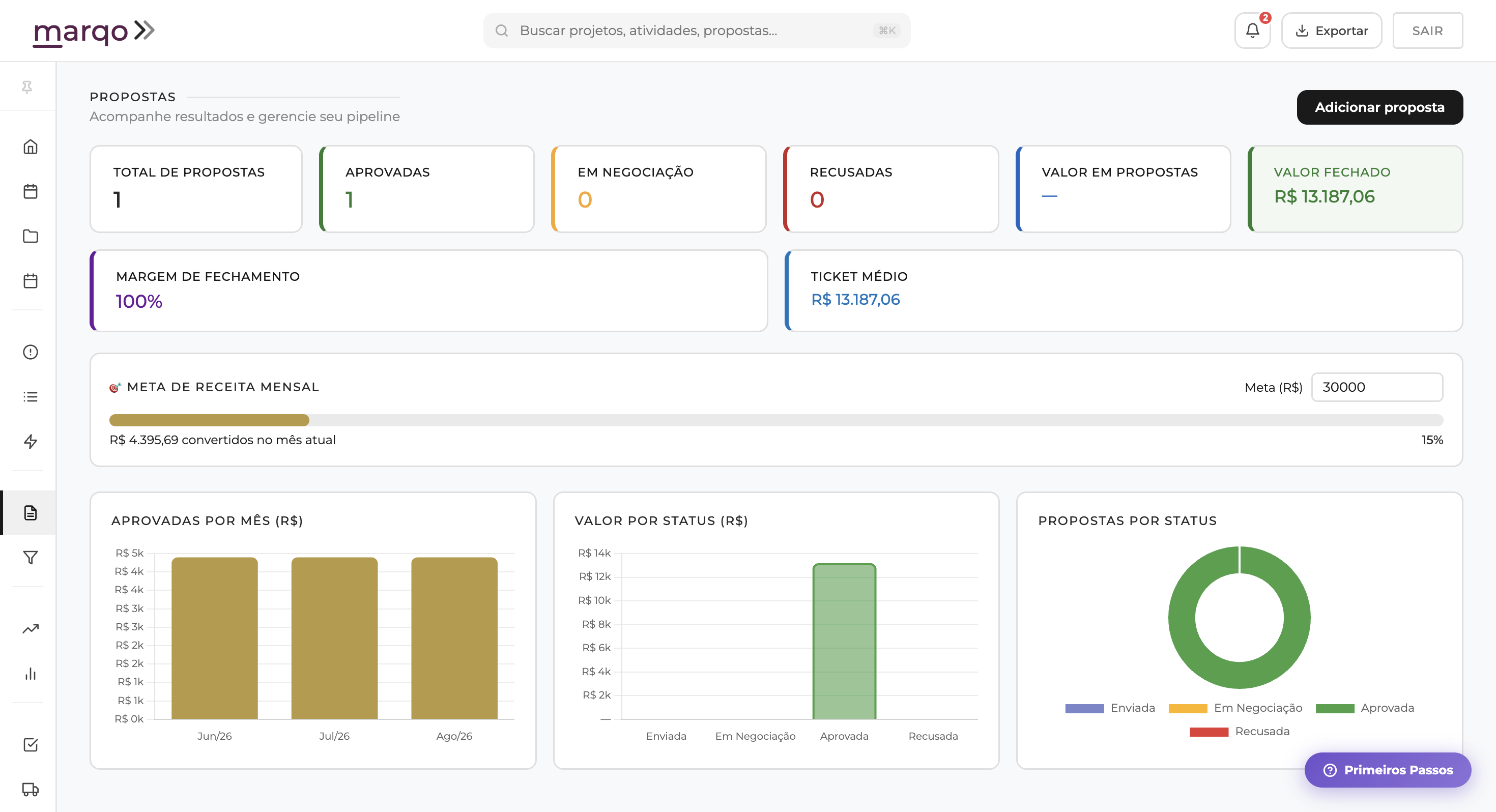Click the target icon beside Meta de Receita Mensal
The image size is (1496, 812).
tap(115, 387)
